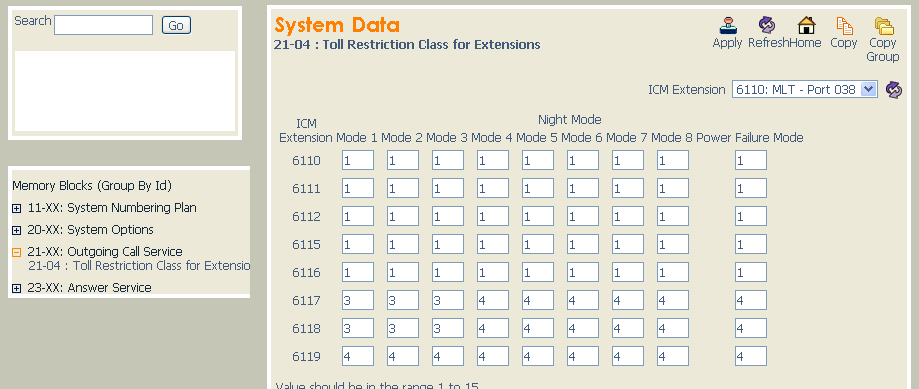Click refresh icon beside ICM Extension dropdown

[894, 90]
